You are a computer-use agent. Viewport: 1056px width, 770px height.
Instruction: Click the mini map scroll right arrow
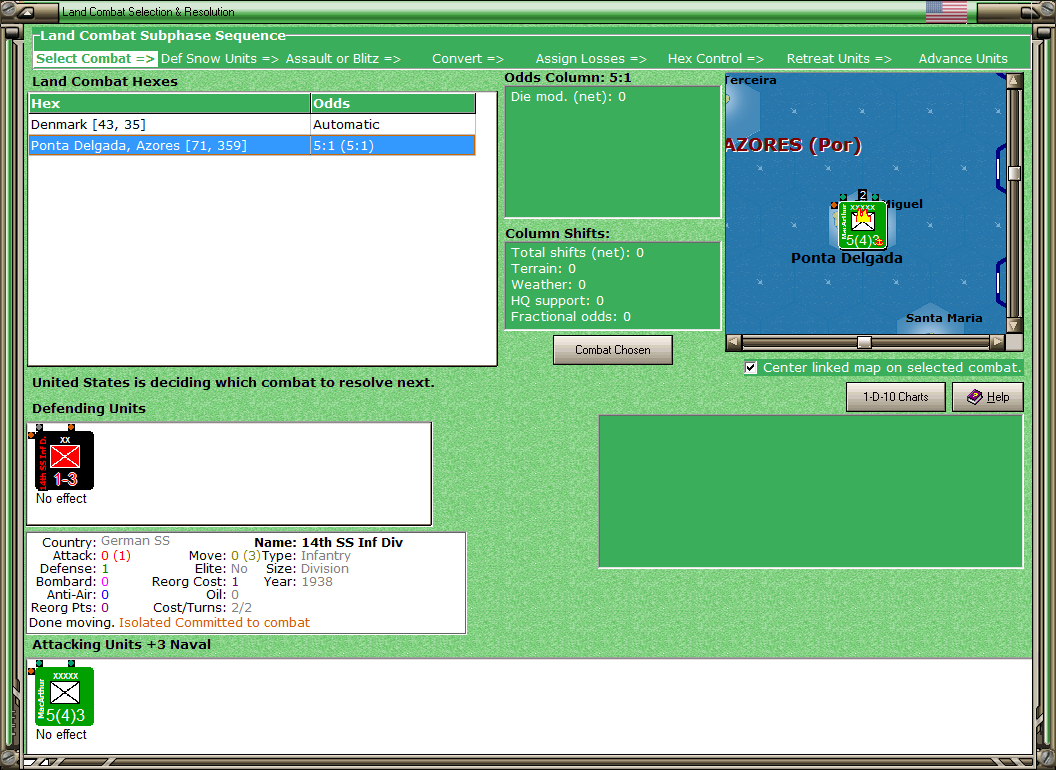click(997, 342)
